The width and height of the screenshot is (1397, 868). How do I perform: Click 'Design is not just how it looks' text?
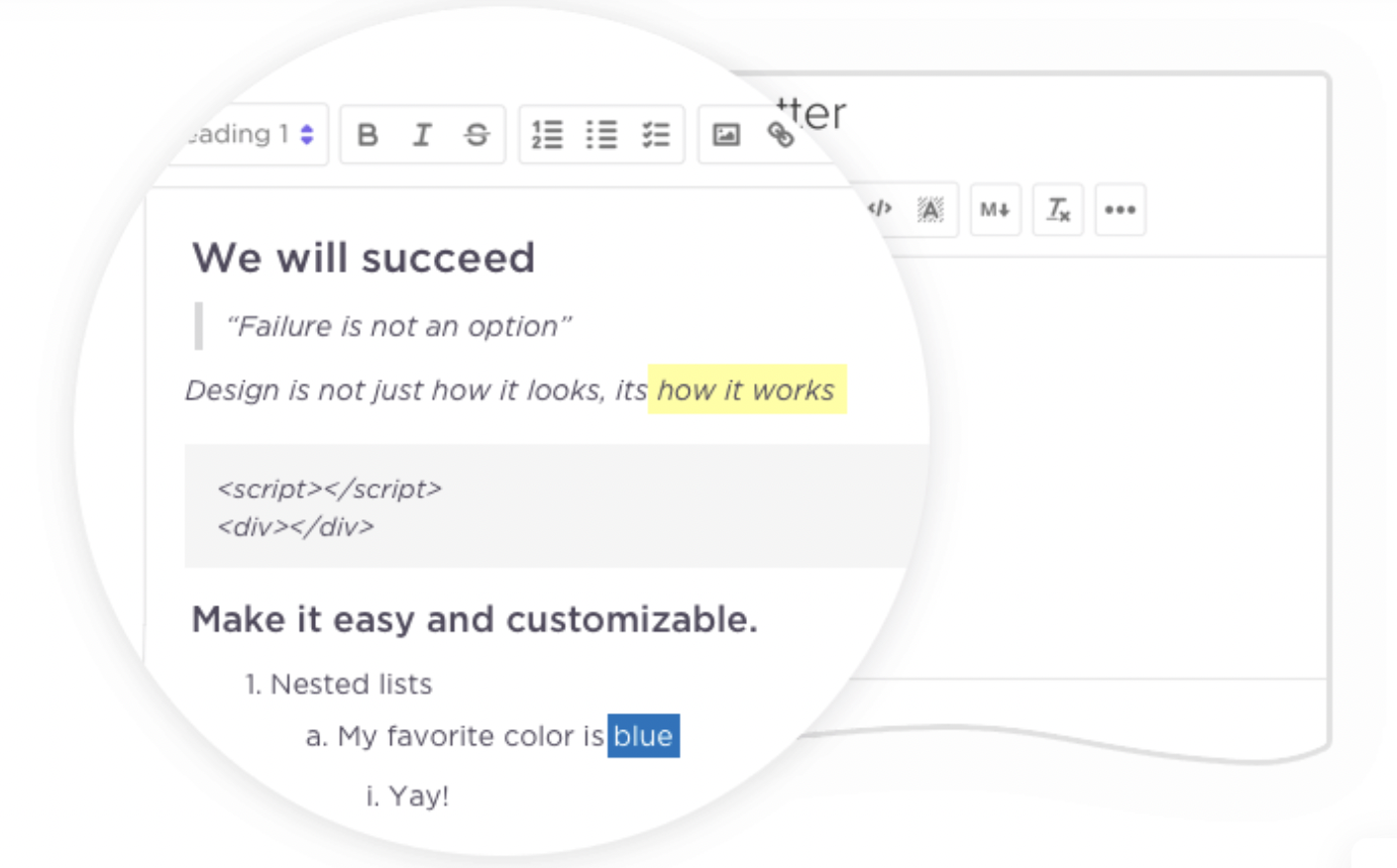(x=393, y=390)
